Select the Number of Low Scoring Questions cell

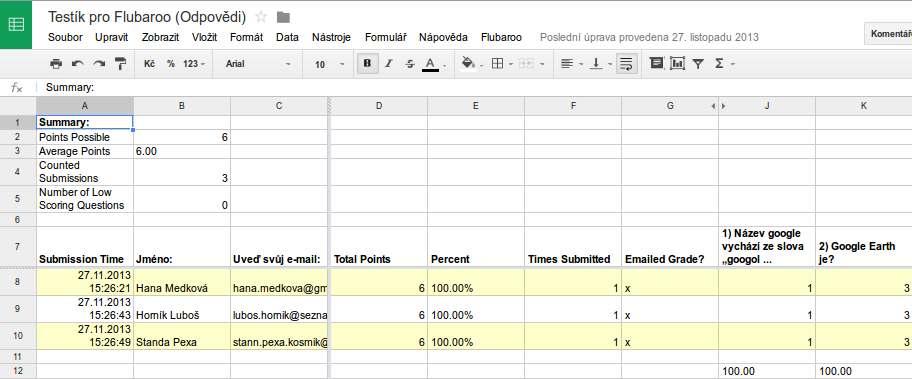(85, 199)
